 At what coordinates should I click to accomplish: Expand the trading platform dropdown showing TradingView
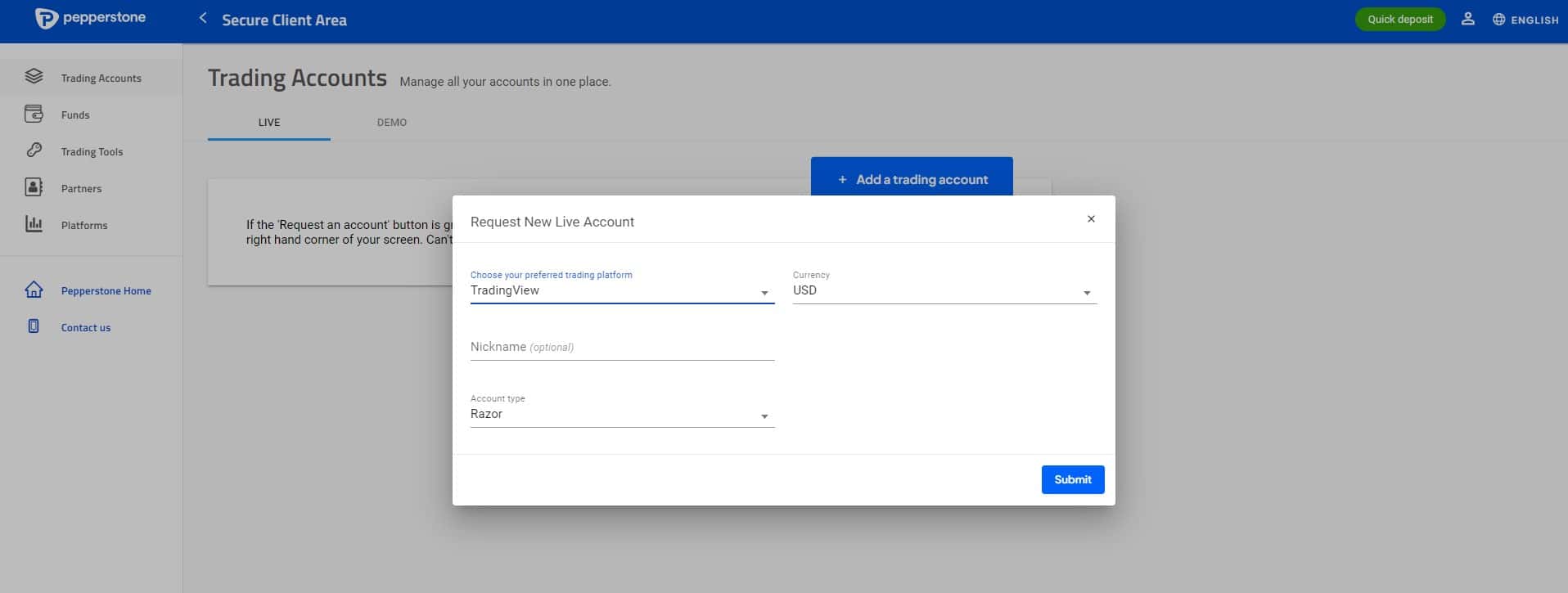coord(622,290)
